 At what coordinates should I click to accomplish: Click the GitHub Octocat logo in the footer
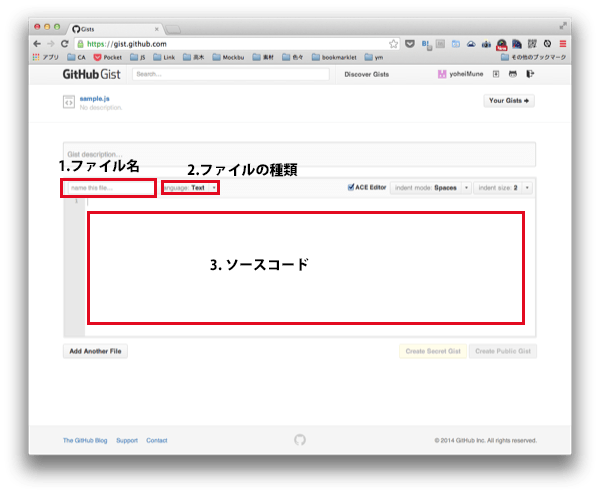click(x=300, y=440)
